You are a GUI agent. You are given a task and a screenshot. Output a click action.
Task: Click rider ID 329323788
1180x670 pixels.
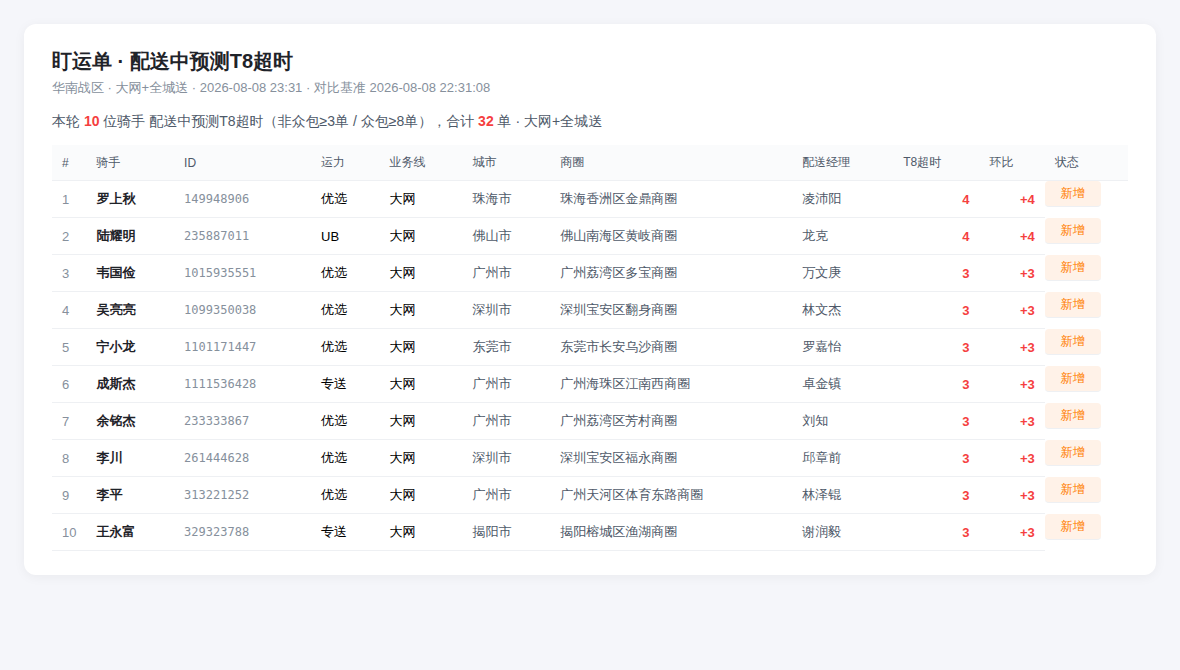(x=217, y=531)
